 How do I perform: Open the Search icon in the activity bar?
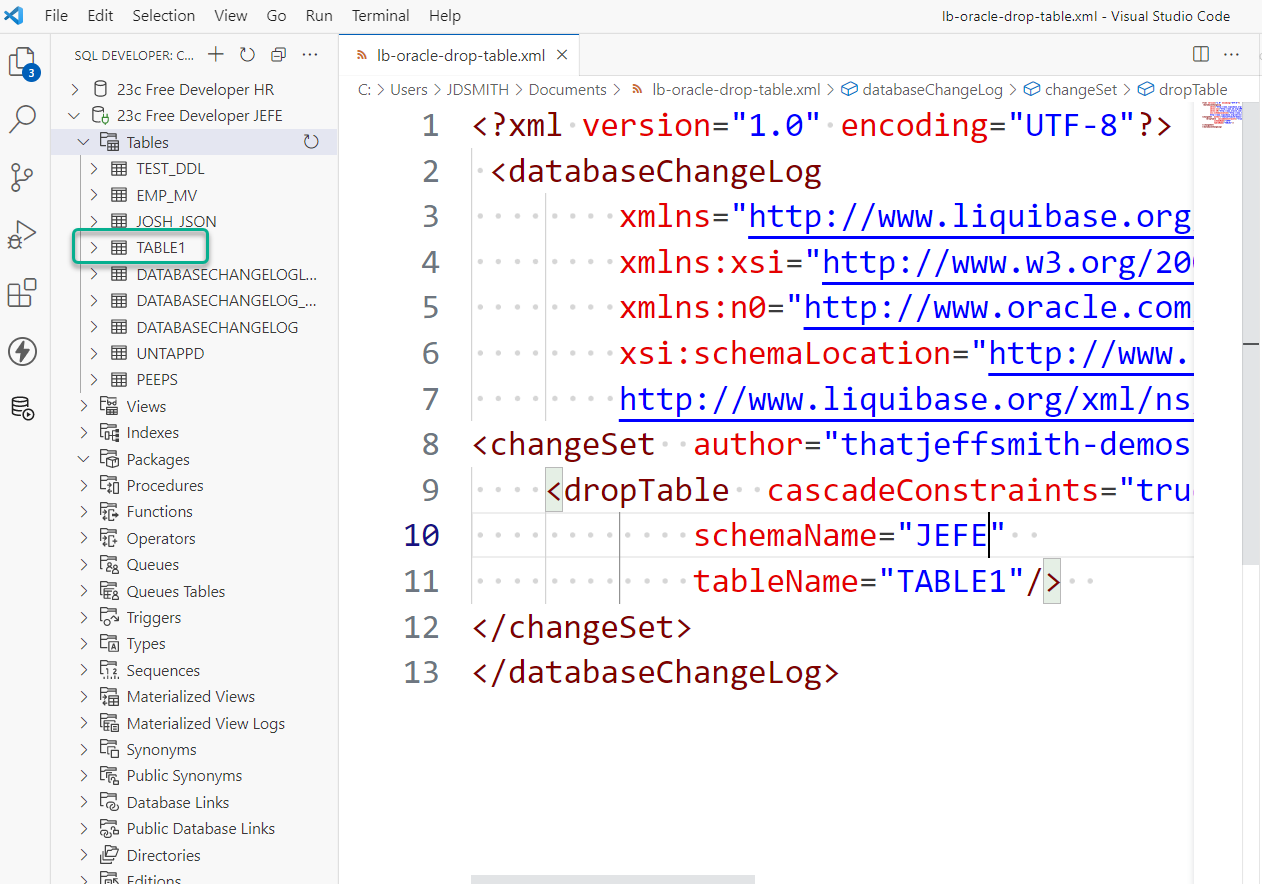point(22,119)
